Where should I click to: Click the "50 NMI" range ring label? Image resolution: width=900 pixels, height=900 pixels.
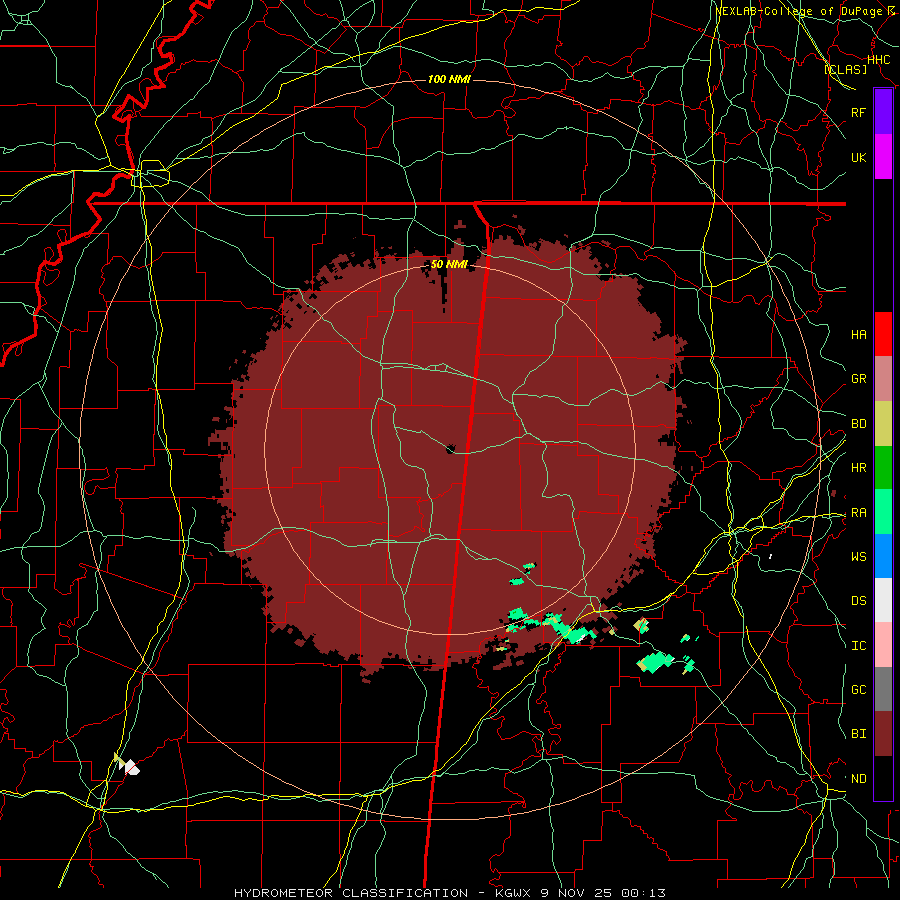[x=449, y=264]
